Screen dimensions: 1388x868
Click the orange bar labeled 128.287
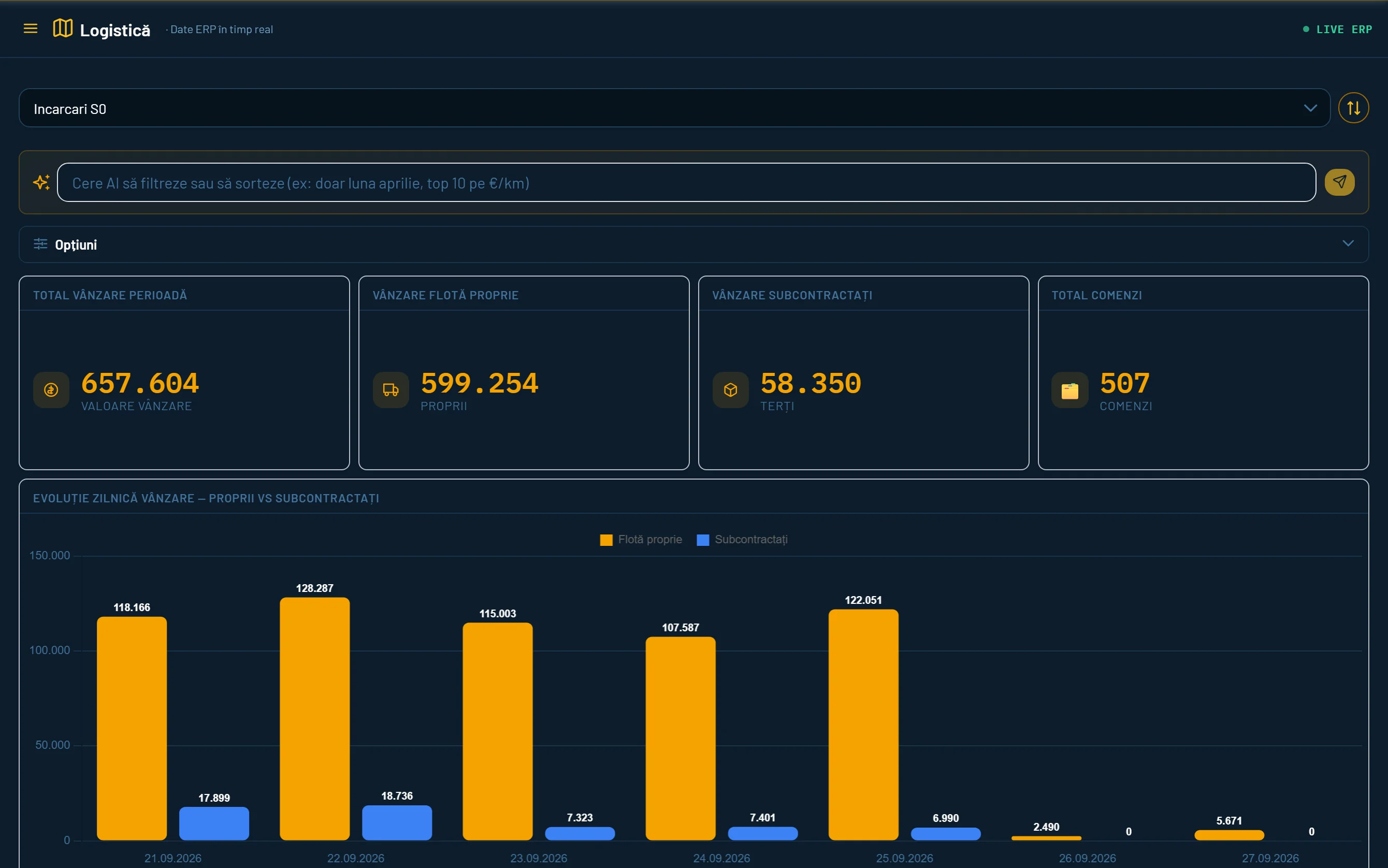(314, 719)
